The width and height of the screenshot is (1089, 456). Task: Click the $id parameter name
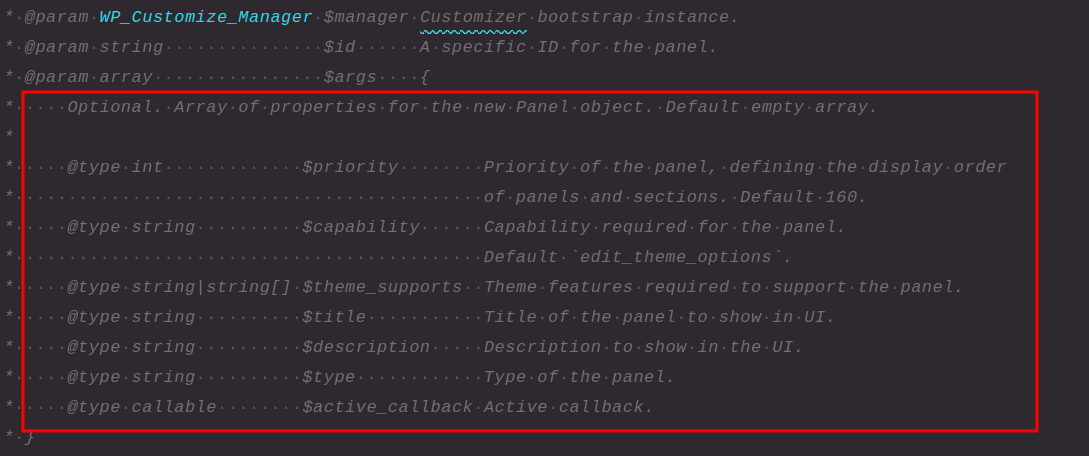(x=339, y=47)
